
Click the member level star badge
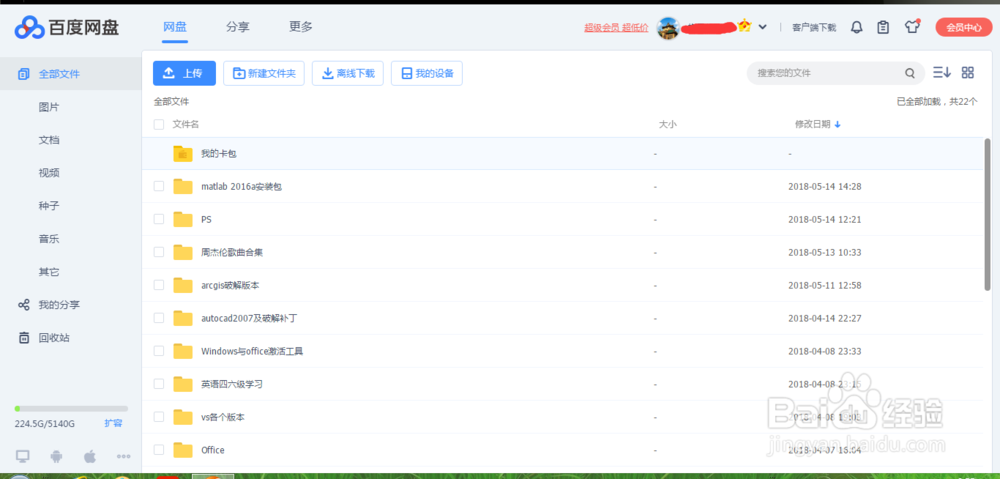pos(744,26)
